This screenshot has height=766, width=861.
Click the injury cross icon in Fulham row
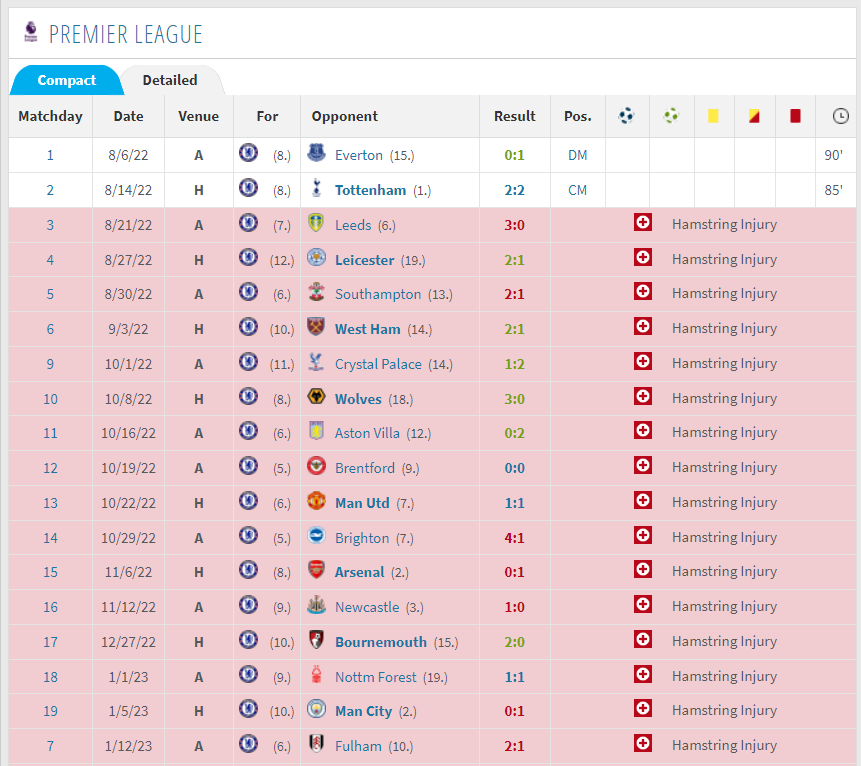(x=643, y=744)
